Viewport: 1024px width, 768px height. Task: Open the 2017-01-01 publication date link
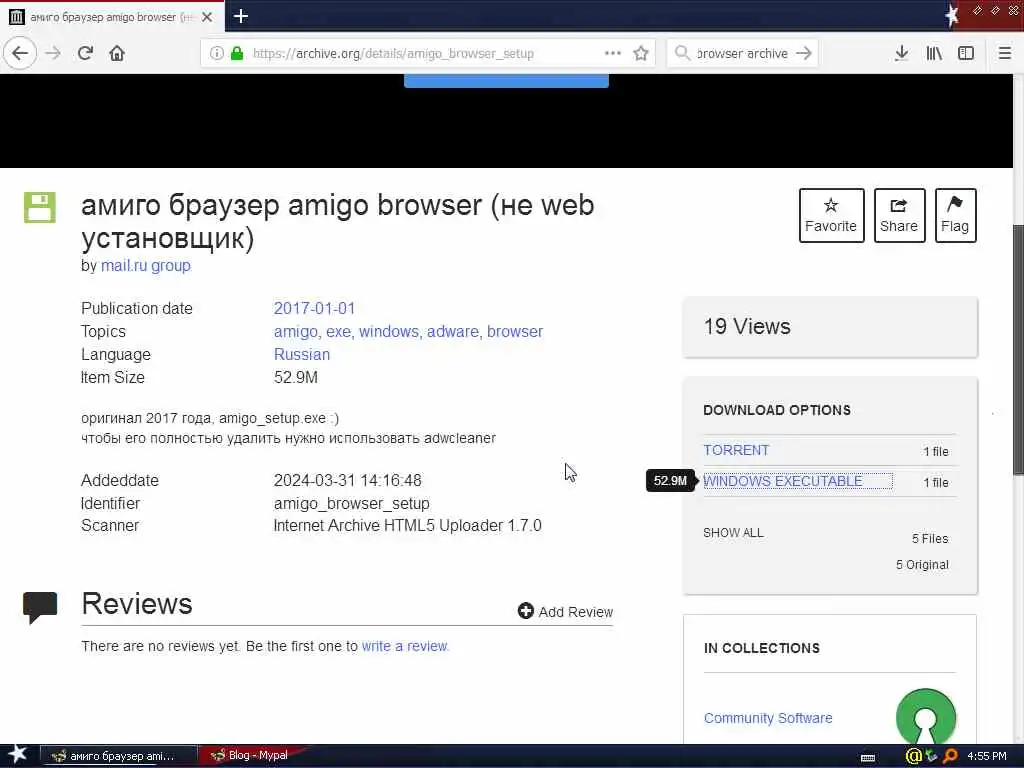pyautogui.click(x=314, y=308)
